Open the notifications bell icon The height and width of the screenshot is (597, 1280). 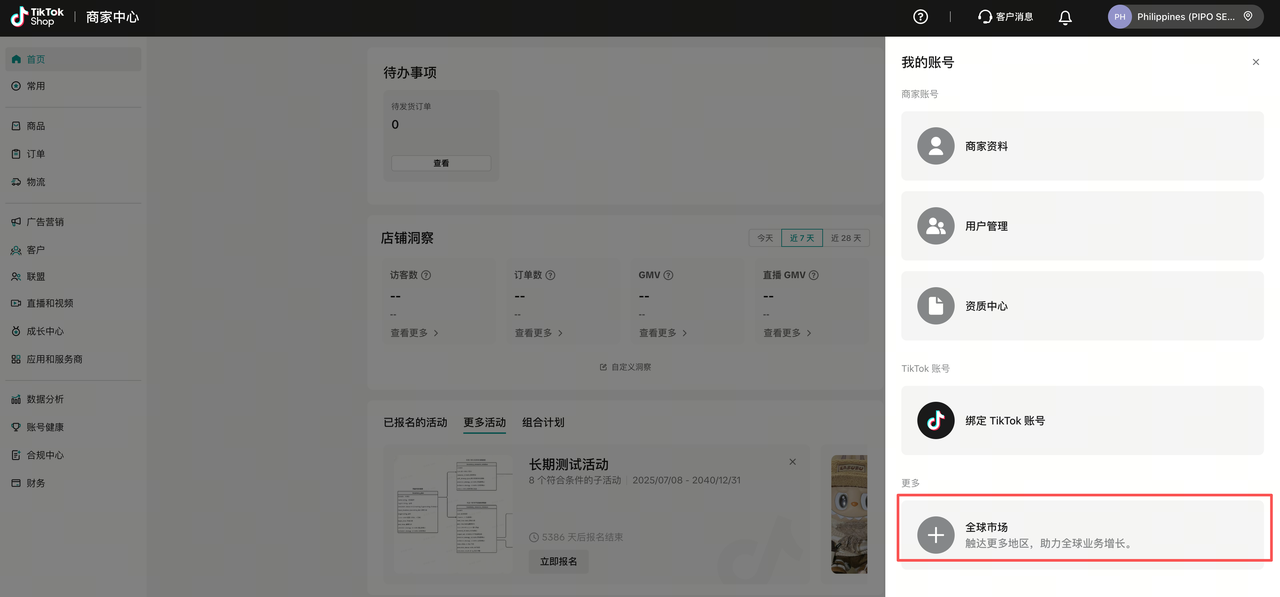point(1065,17)
